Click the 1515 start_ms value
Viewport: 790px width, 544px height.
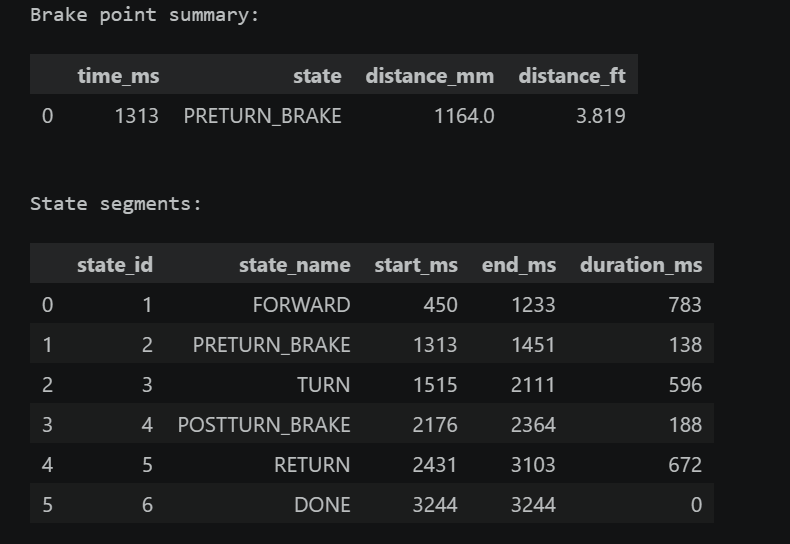tap(435, 385)
